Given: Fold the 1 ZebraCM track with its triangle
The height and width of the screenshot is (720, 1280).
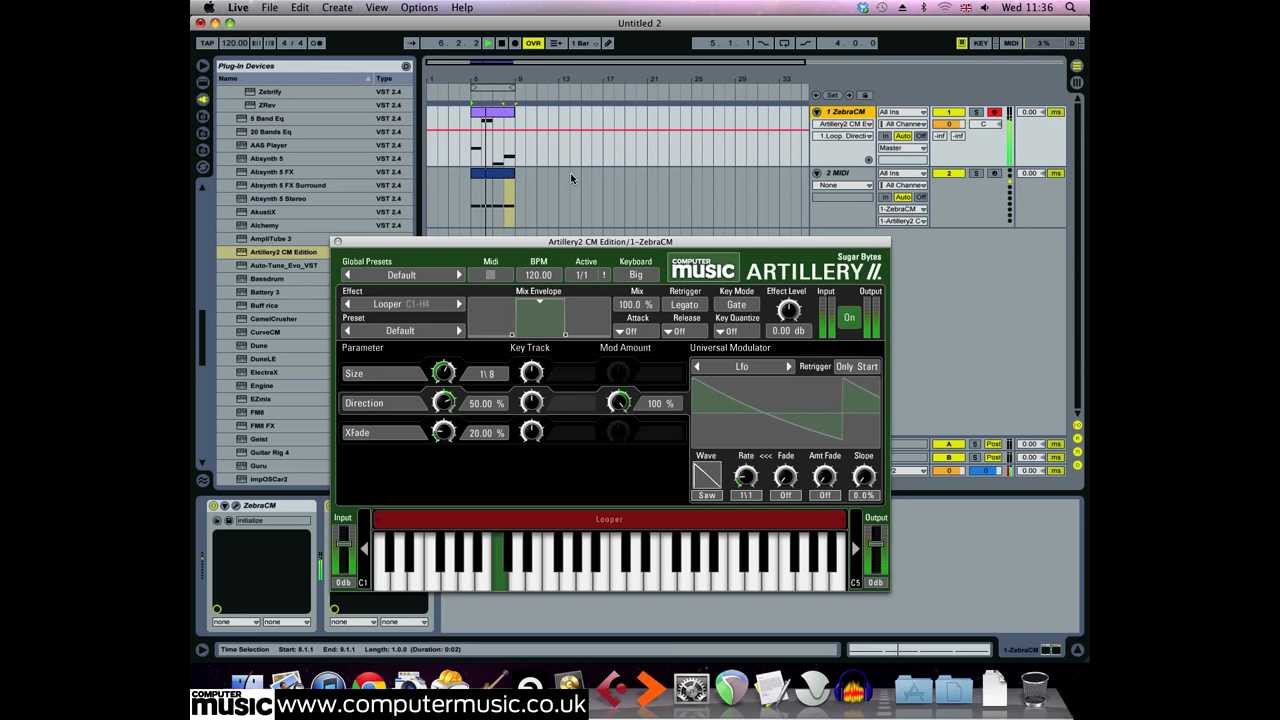Looking at the screenshot, I should [817, 112].
